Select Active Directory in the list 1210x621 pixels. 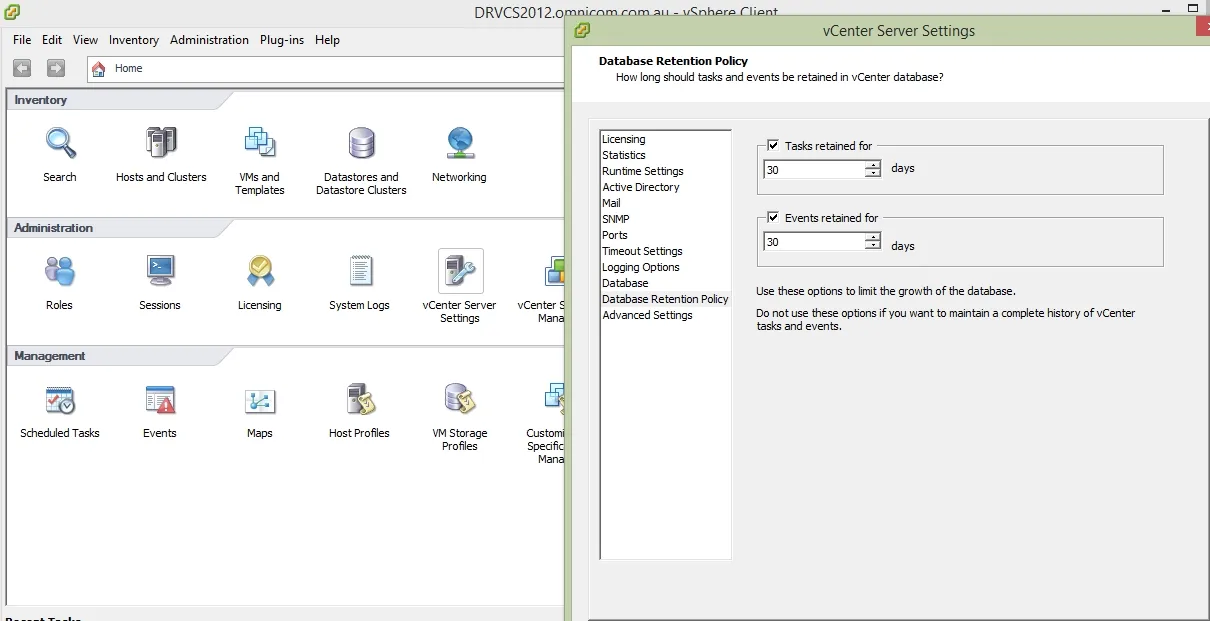click(x=641, y=187)
